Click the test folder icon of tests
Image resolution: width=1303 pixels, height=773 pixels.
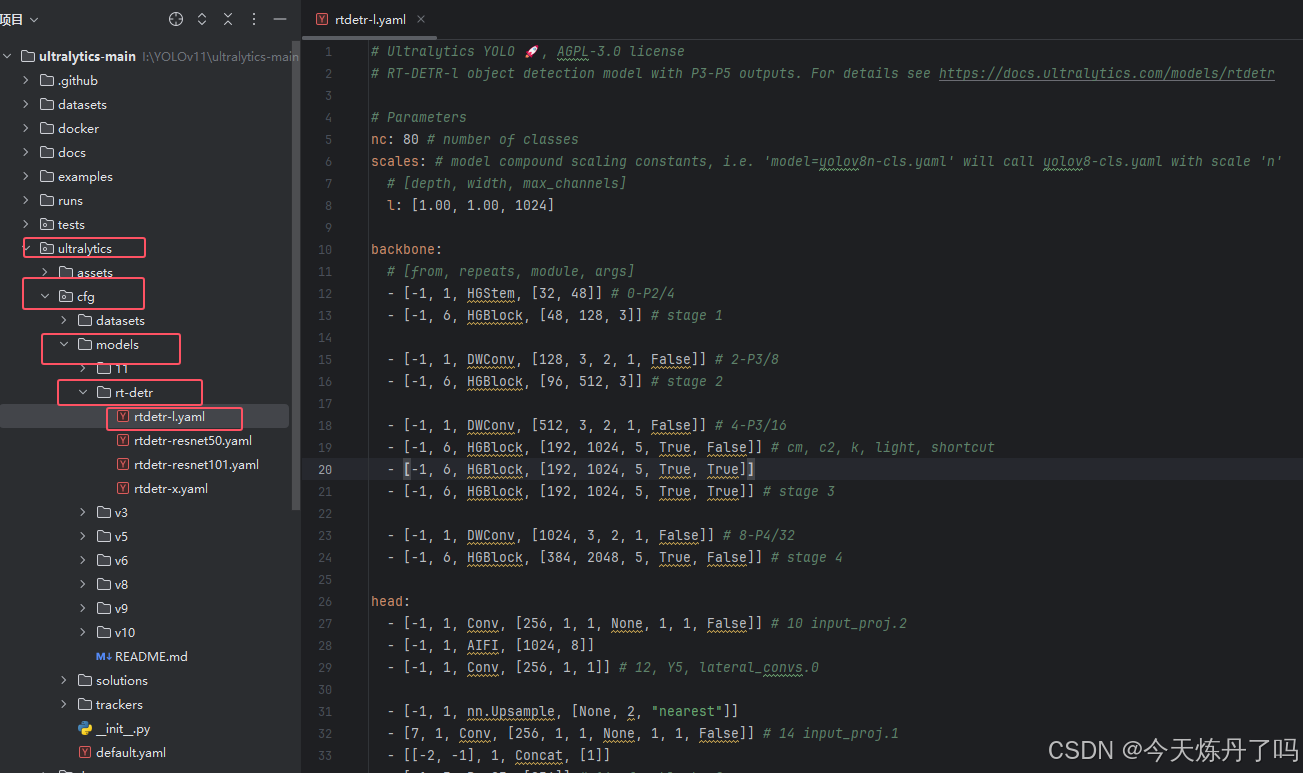[47, 224]
